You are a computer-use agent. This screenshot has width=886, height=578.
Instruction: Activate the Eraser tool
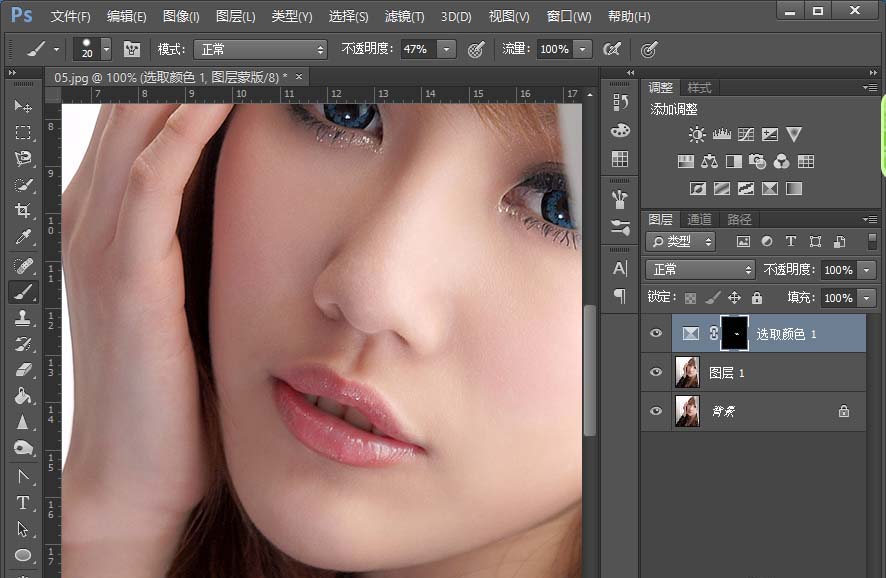click(23, 370)
